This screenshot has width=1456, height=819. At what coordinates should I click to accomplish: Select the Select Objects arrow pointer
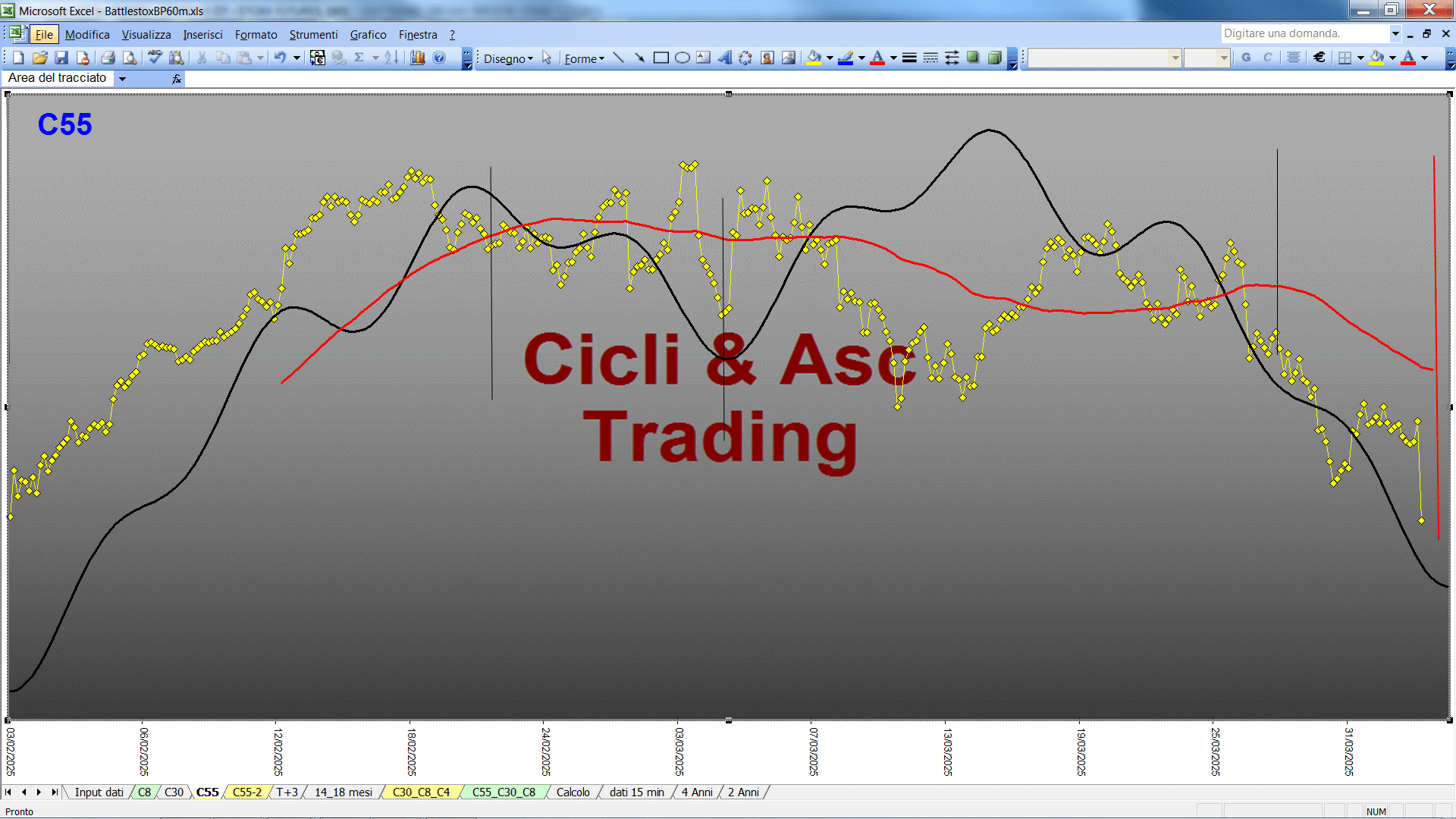547,58
